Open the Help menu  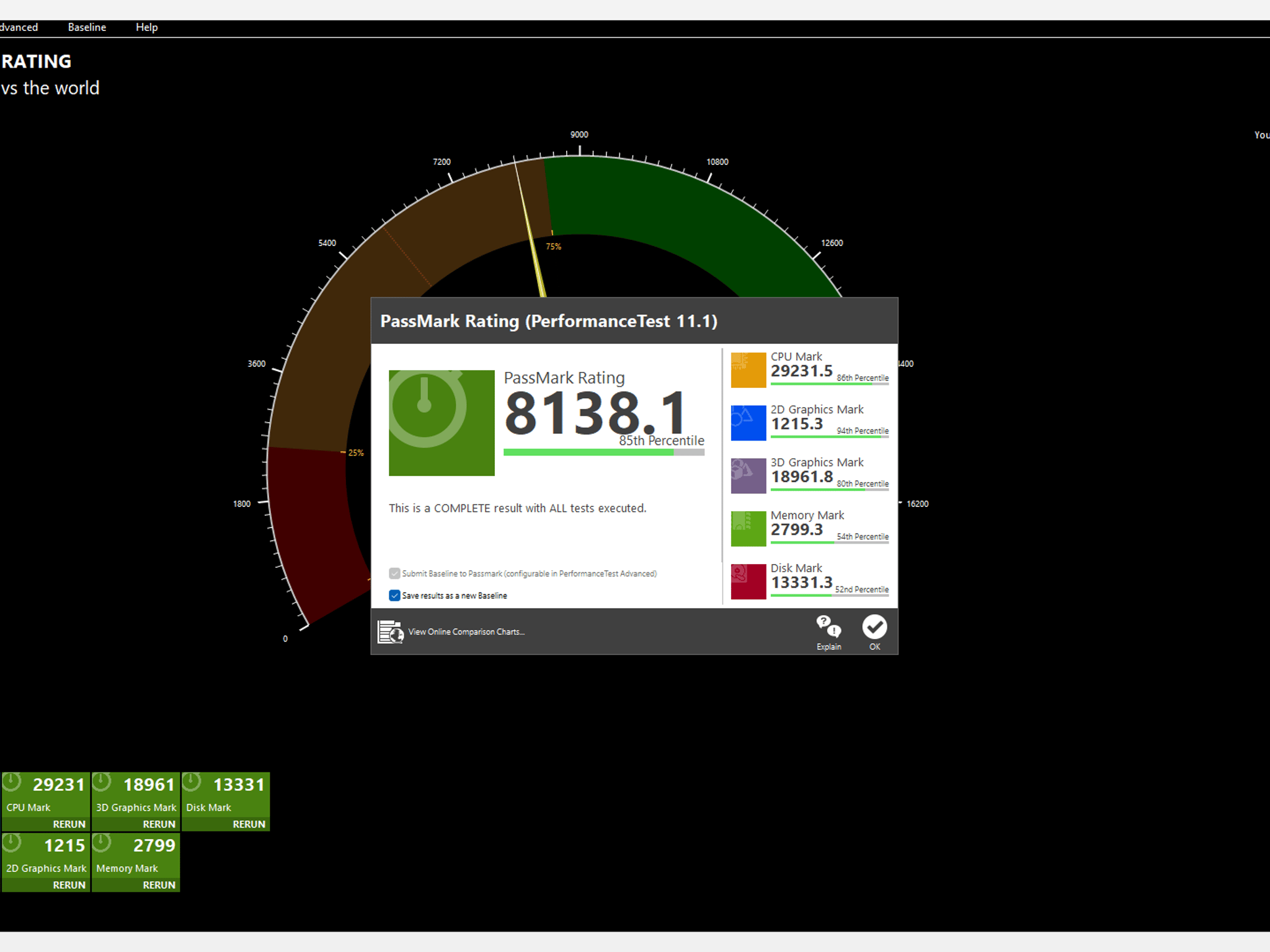coord(147,27)
